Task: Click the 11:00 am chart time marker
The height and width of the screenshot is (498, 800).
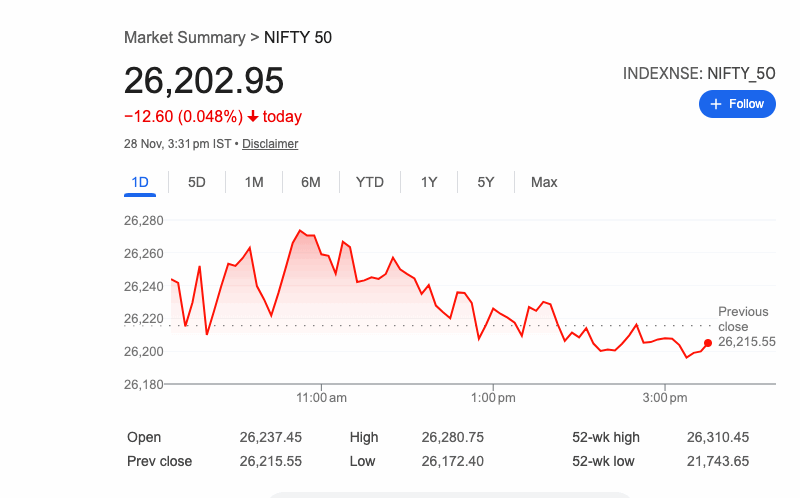Action: tap(322, 398)
